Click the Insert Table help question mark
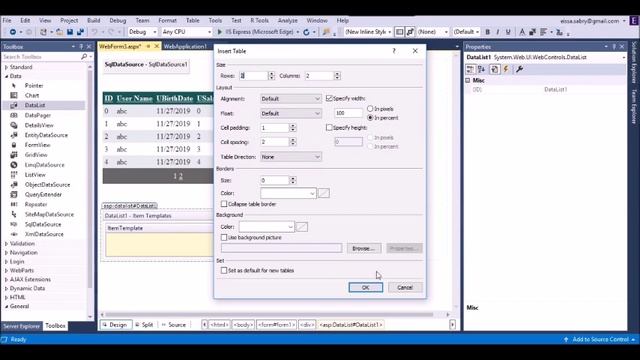The height and width of the screenshot is (360, 640). 394,51
